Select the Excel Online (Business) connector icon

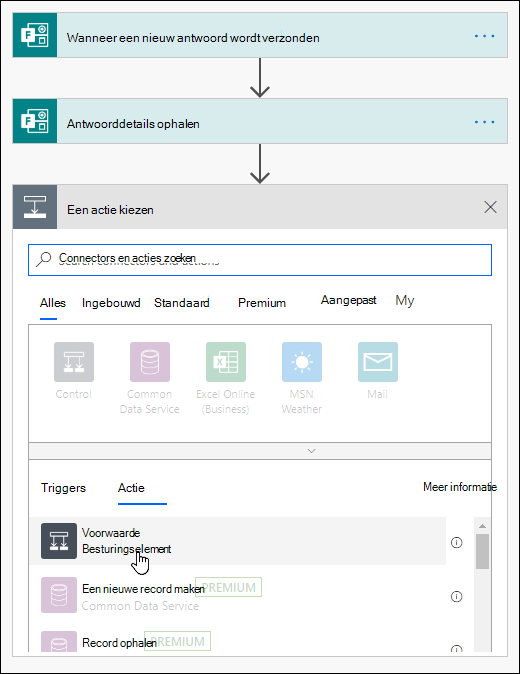[x=226, y=362]
